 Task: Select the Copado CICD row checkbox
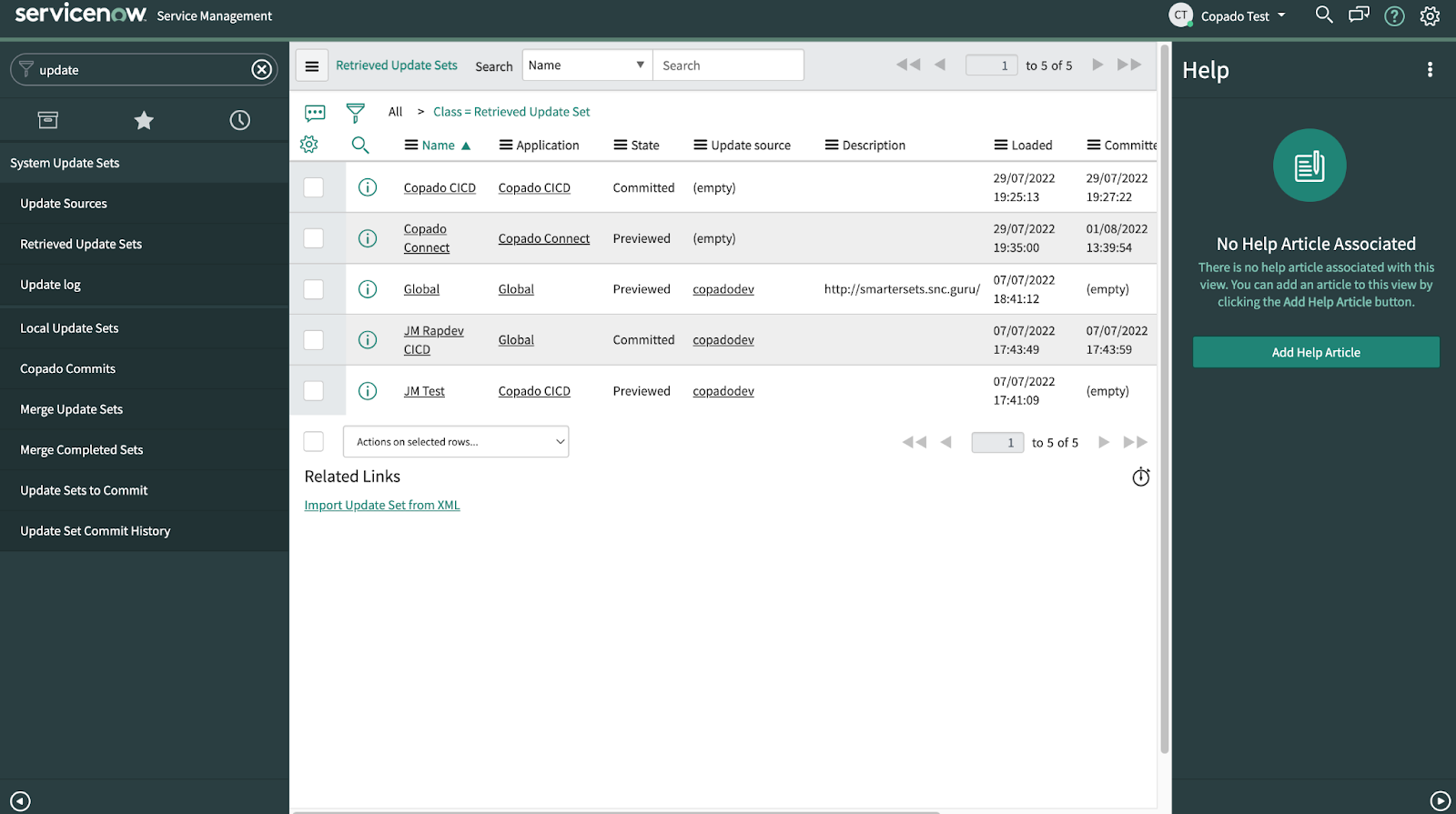click(x=314, y=187)
